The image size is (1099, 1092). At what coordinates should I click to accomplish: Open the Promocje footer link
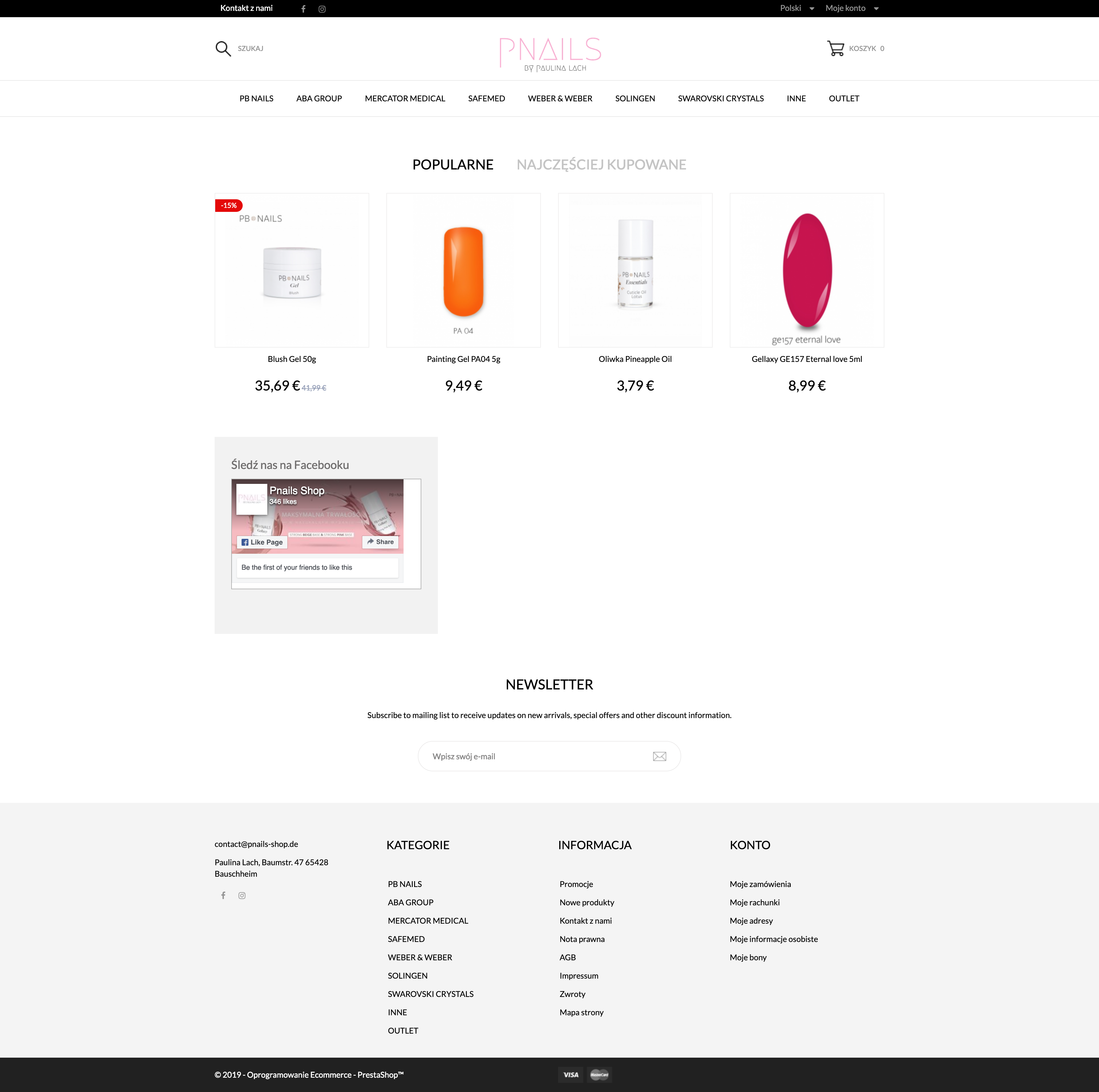576,884
